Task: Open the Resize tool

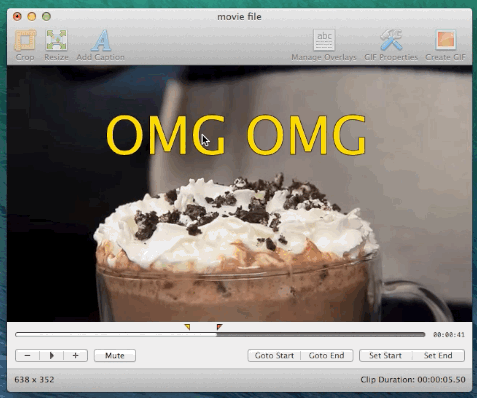Action: point(56,40)
